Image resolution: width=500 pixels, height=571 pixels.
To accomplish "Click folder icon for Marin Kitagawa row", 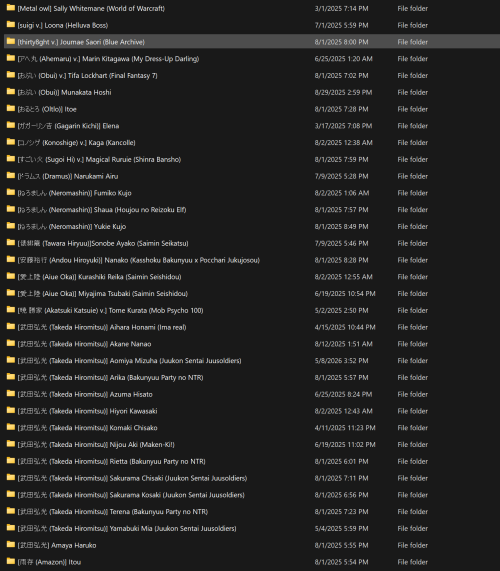I will [x=11, y=58].
